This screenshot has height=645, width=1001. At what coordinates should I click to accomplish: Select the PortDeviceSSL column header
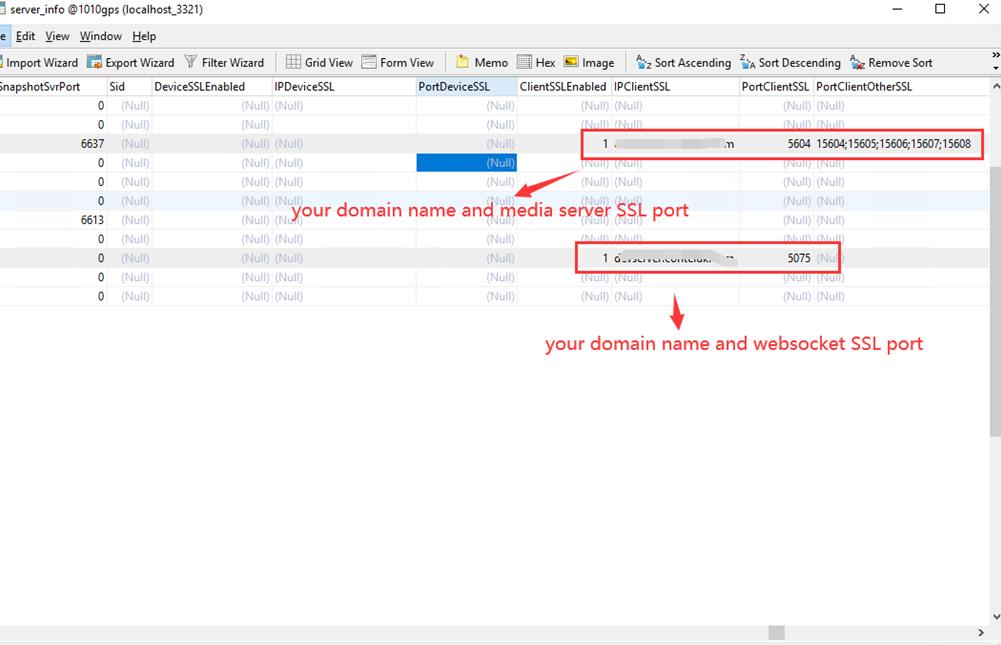point(467,87)
